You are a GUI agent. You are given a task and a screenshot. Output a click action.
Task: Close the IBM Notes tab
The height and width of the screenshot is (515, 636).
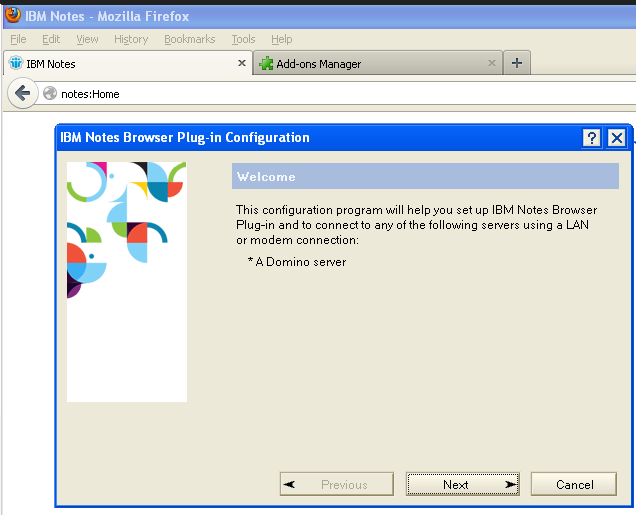242,63
